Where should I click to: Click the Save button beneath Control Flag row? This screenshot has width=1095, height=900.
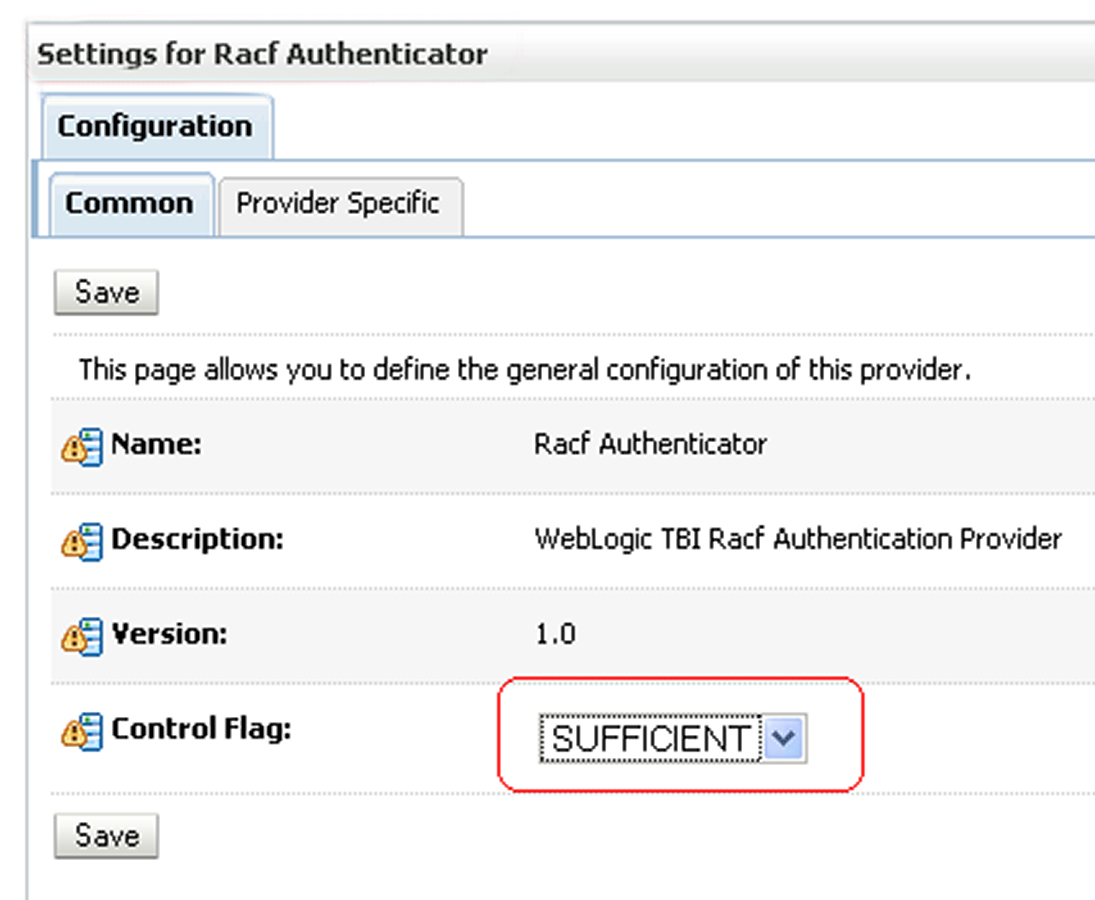tap(106, 835)
